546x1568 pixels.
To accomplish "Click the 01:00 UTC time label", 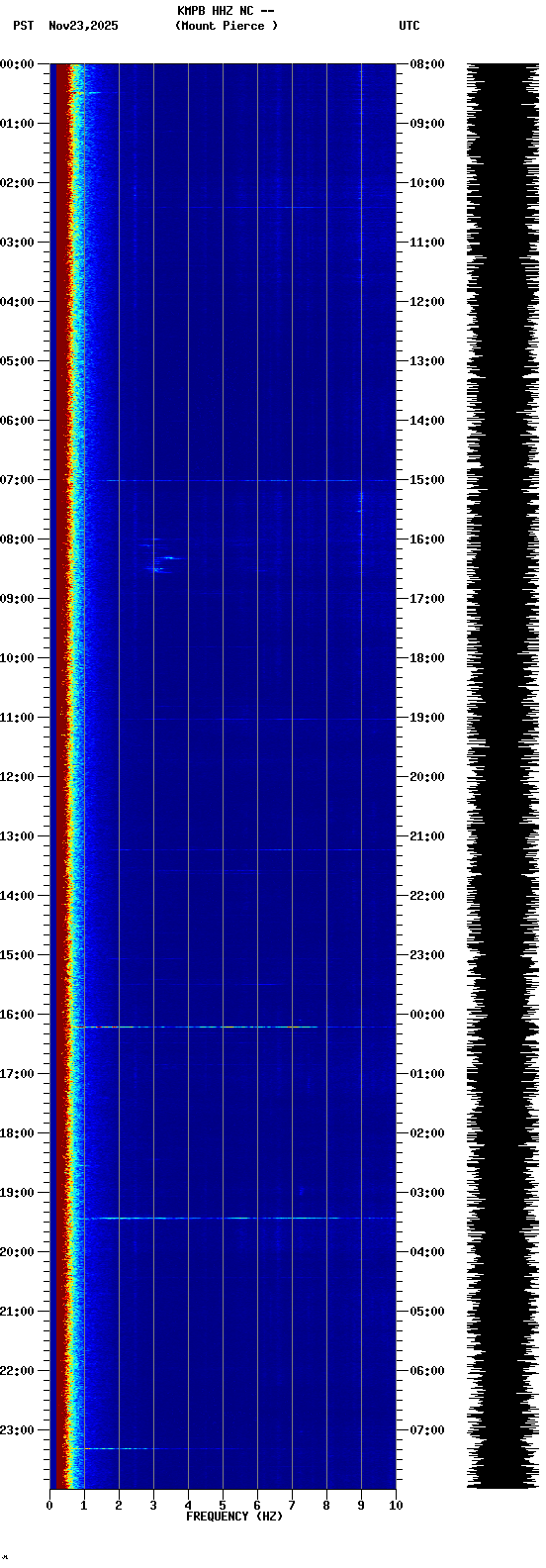I will tap(427, 1074).
